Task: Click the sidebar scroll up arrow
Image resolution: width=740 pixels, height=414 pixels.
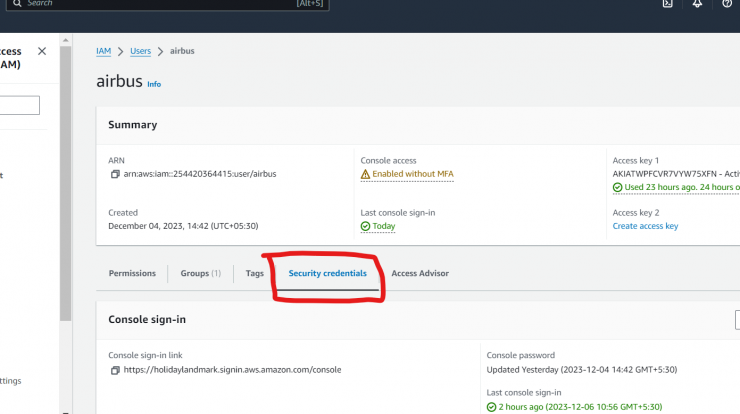Action: tap(66, 40)
